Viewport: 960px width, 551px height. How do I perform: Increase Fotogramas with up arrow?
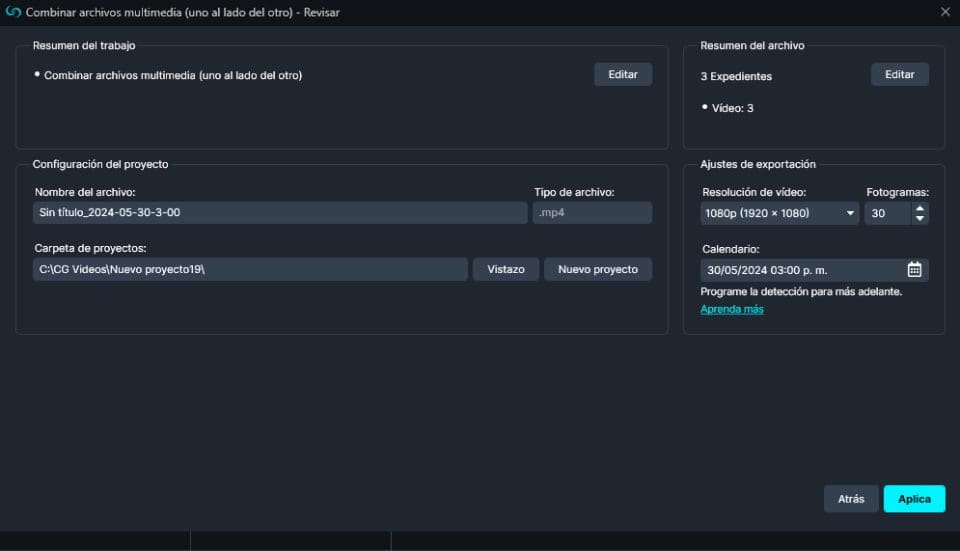point(920,208)
